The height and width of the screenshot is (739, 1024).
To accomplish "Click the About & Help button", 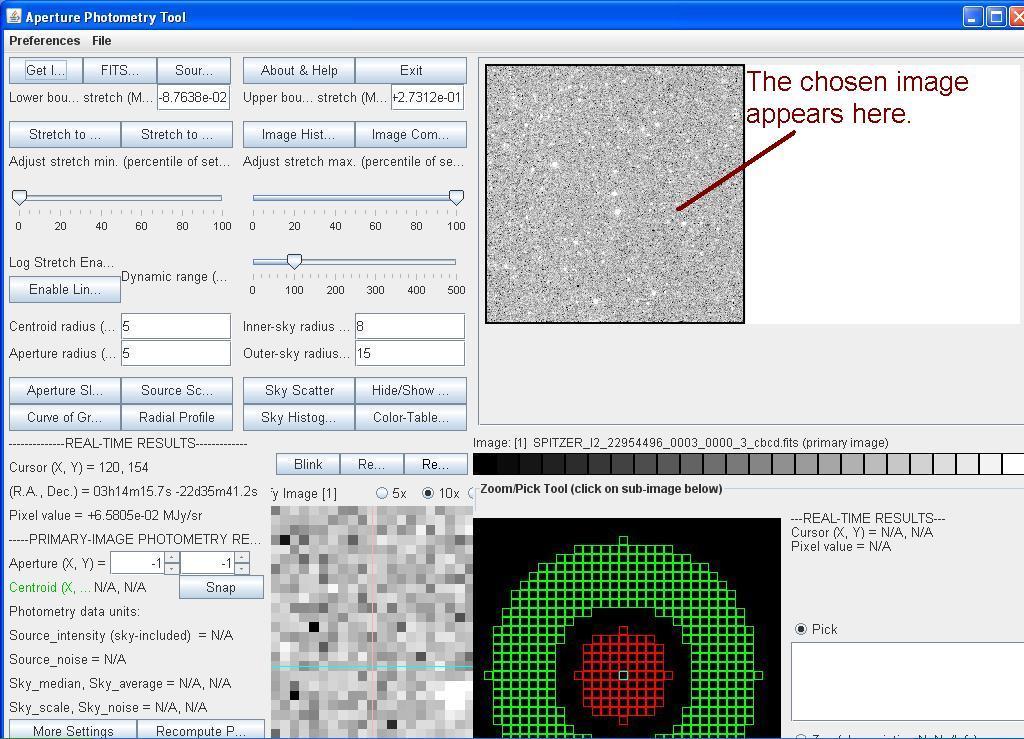I will 299,70.
